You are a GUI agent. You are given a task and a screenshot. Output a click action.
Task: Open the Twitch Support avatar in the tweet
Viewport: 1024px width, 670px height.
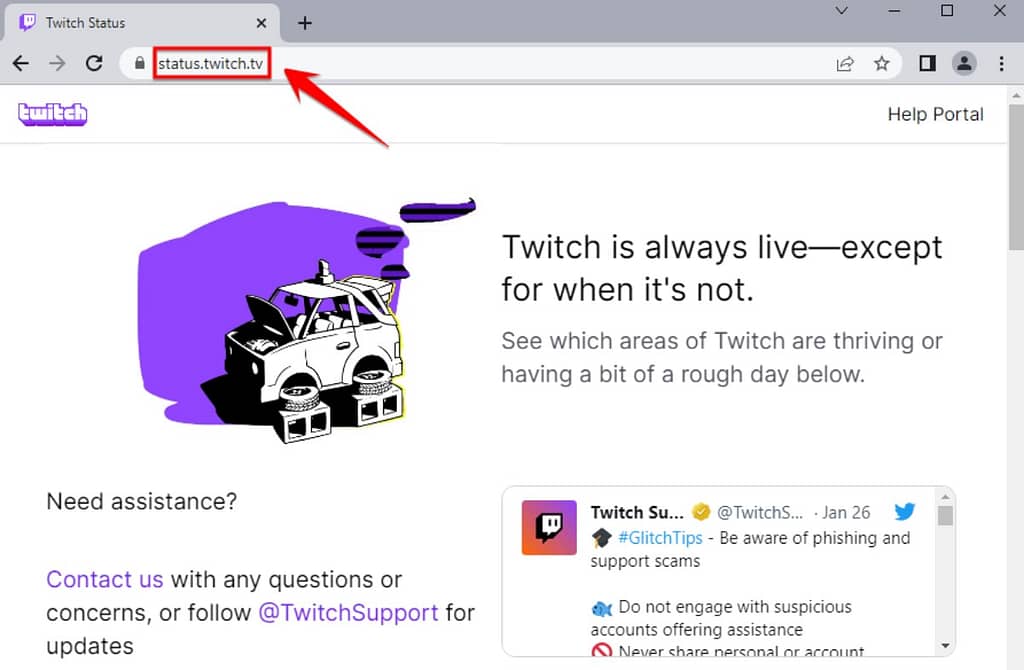click(549, 528)
